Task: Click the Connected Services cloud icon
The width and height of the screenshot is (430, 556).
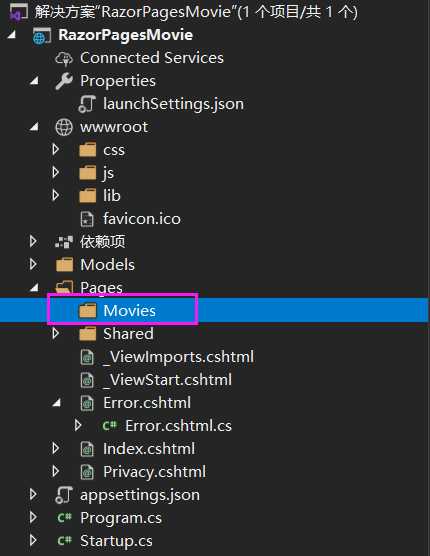Action: (x=64, y=58)
